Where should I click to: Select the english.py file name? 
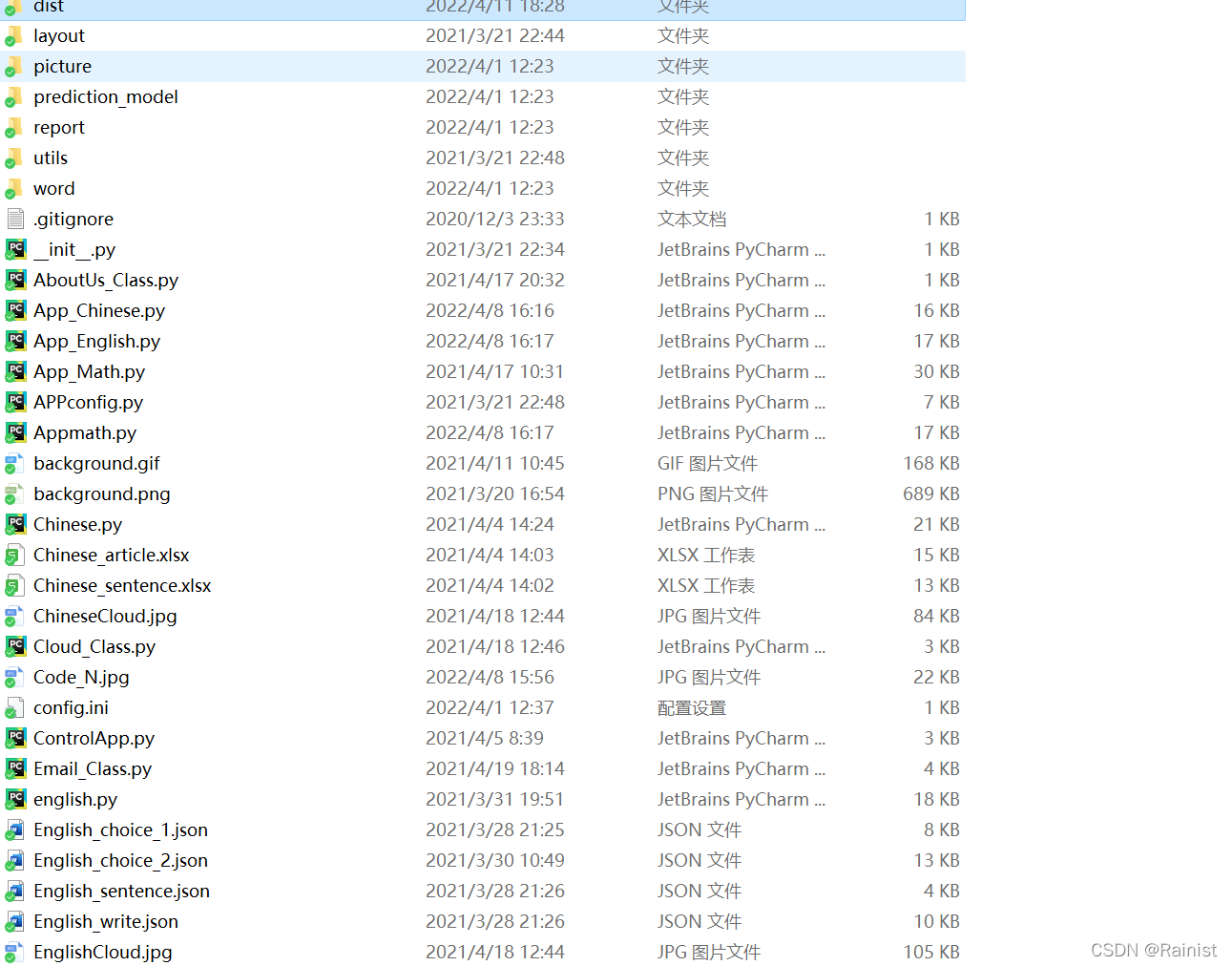[75, 800]
